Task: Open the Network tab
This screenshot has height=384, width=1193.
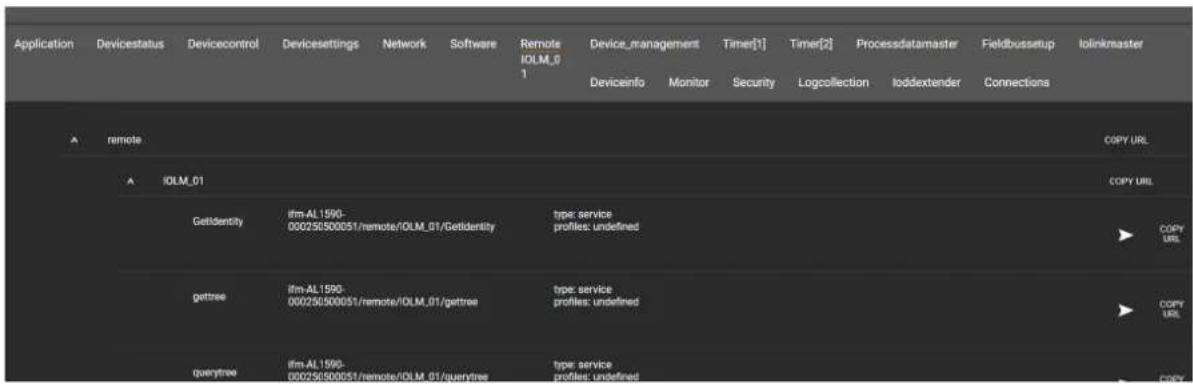Action: (x=404, y=45)
